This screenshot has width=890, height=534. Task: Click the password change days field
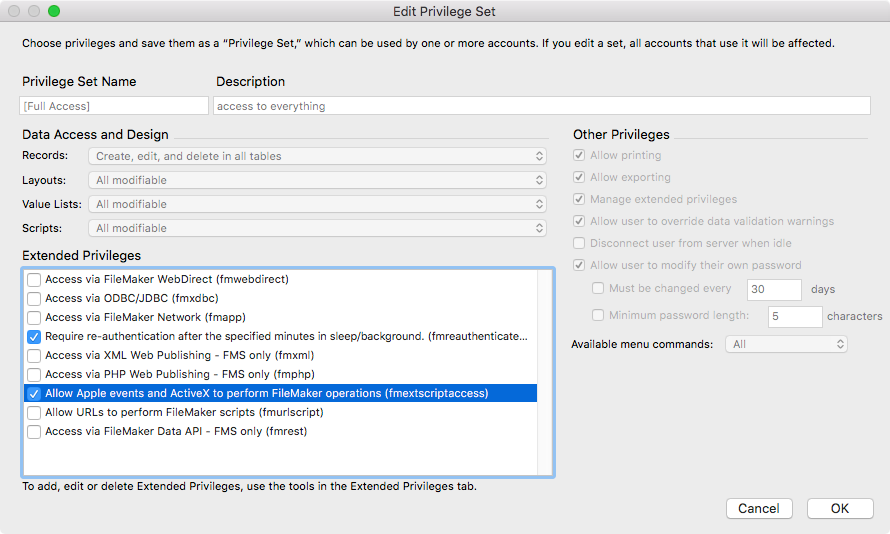[x=774, y=289]
